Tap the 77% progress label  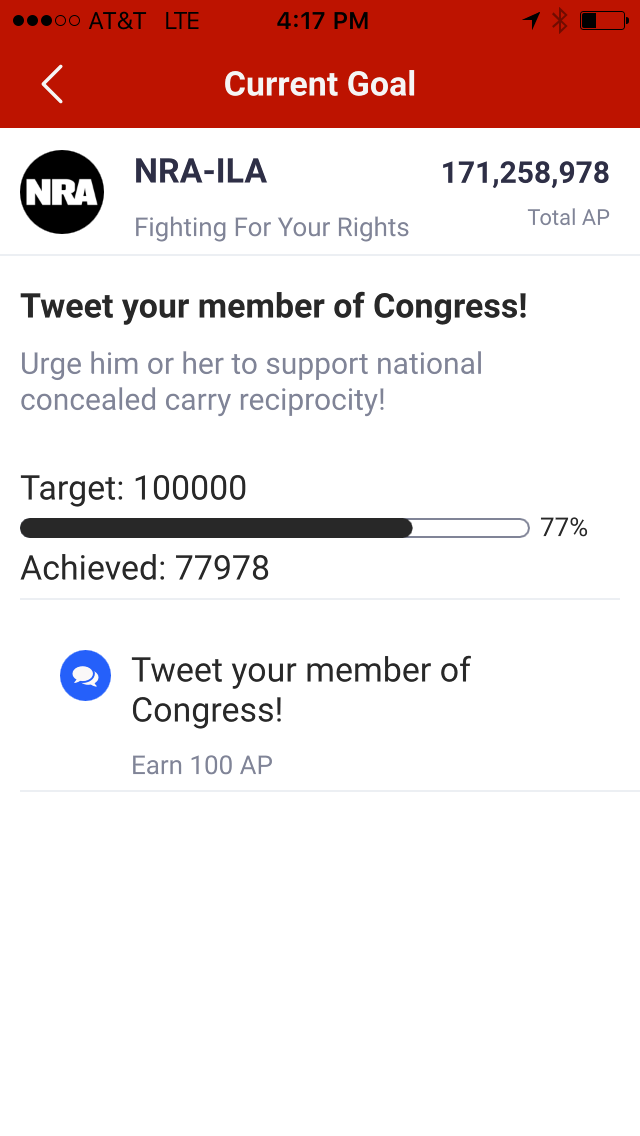564,527
